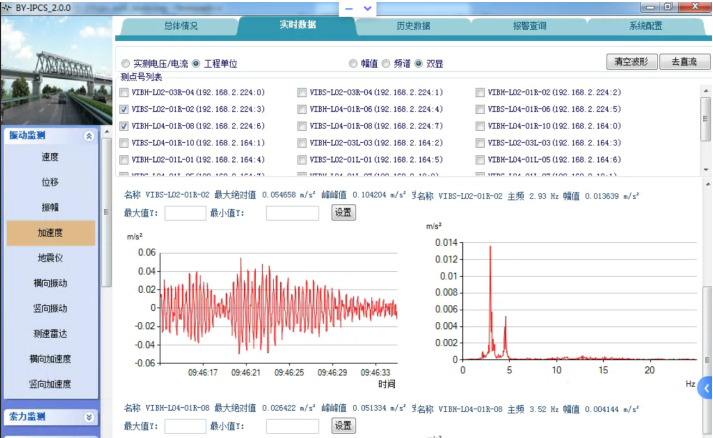713x438 pixels.
Task: Uncheck VIBS-L02-01R-02 measurement point checkbox
Action: (x=124, y=109)
